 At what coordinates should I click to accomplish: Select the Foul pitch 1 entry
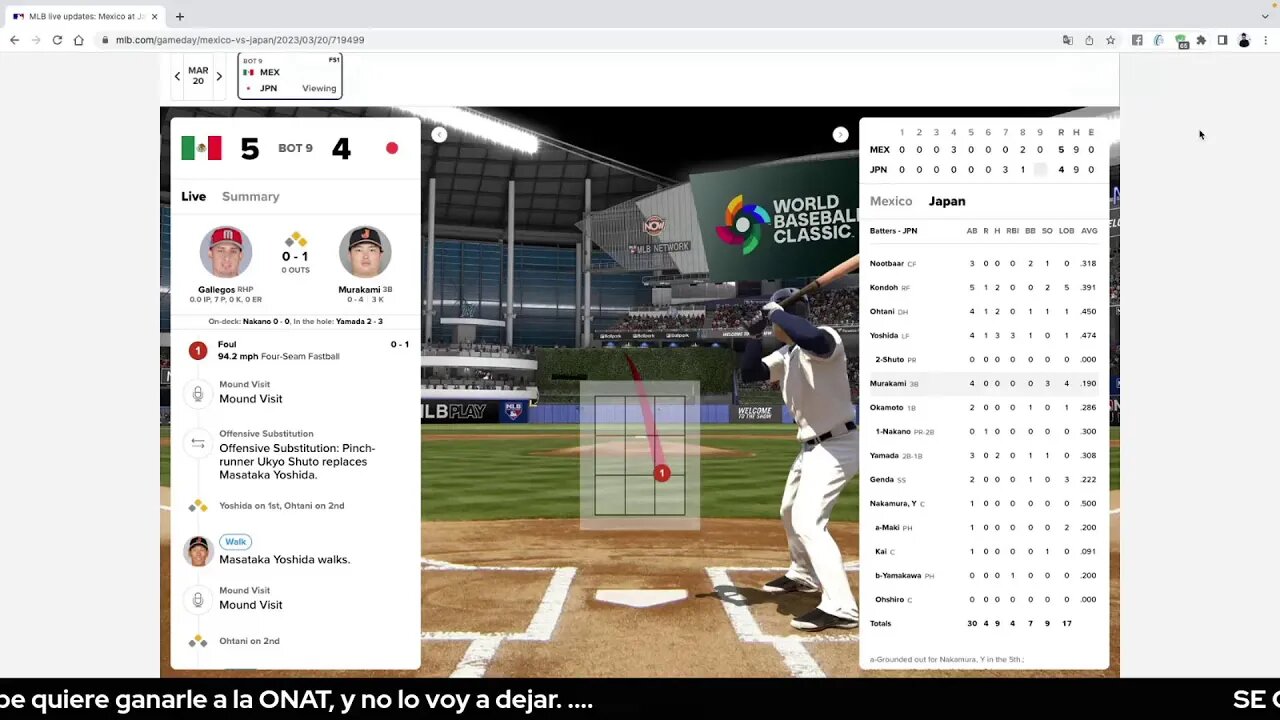(295, 350)
